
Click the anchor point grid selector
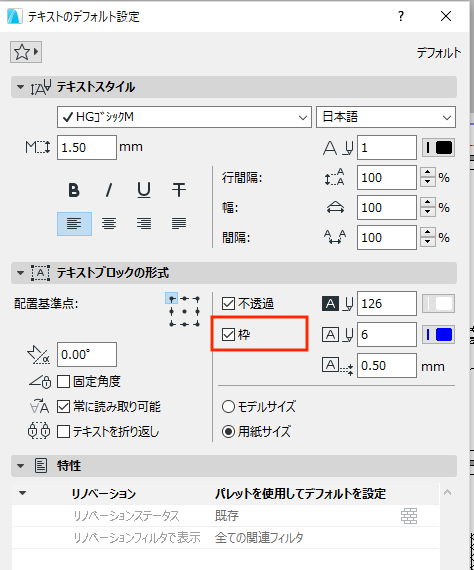point(185,311)
